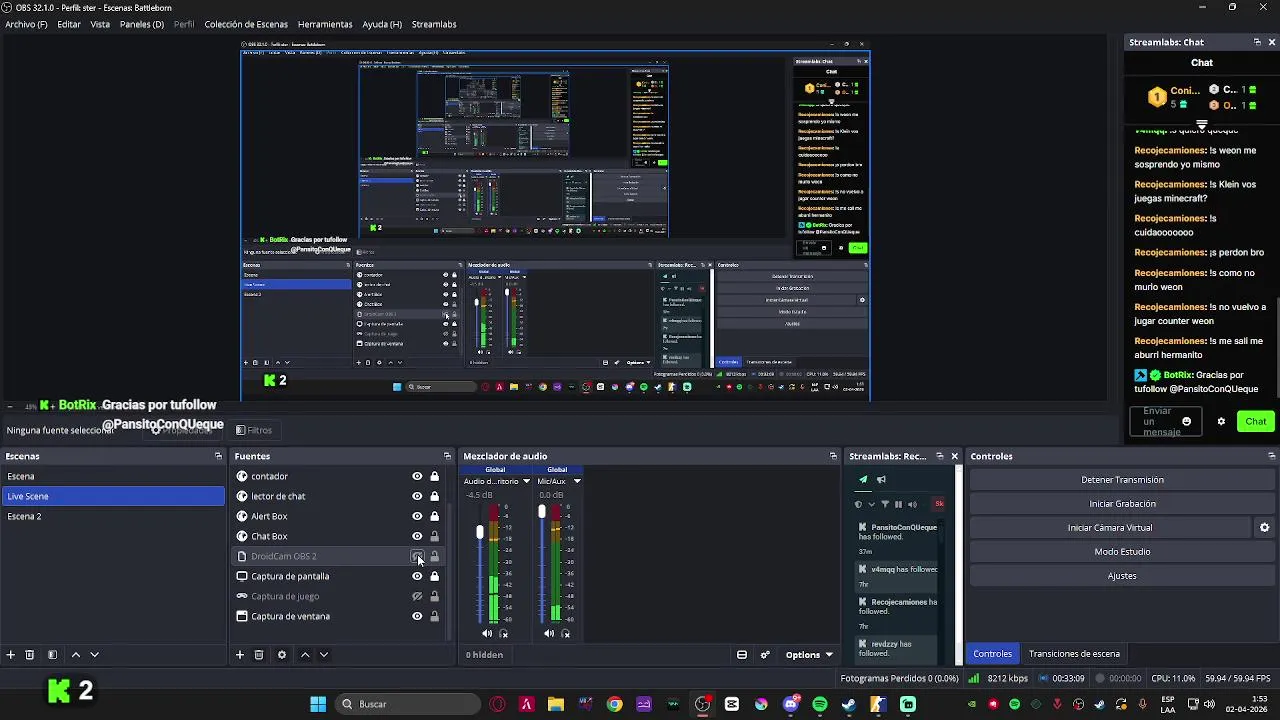Mute the Mic/Aux speaker icon
Screen dimensions: 1280x720
click(549, 633)
